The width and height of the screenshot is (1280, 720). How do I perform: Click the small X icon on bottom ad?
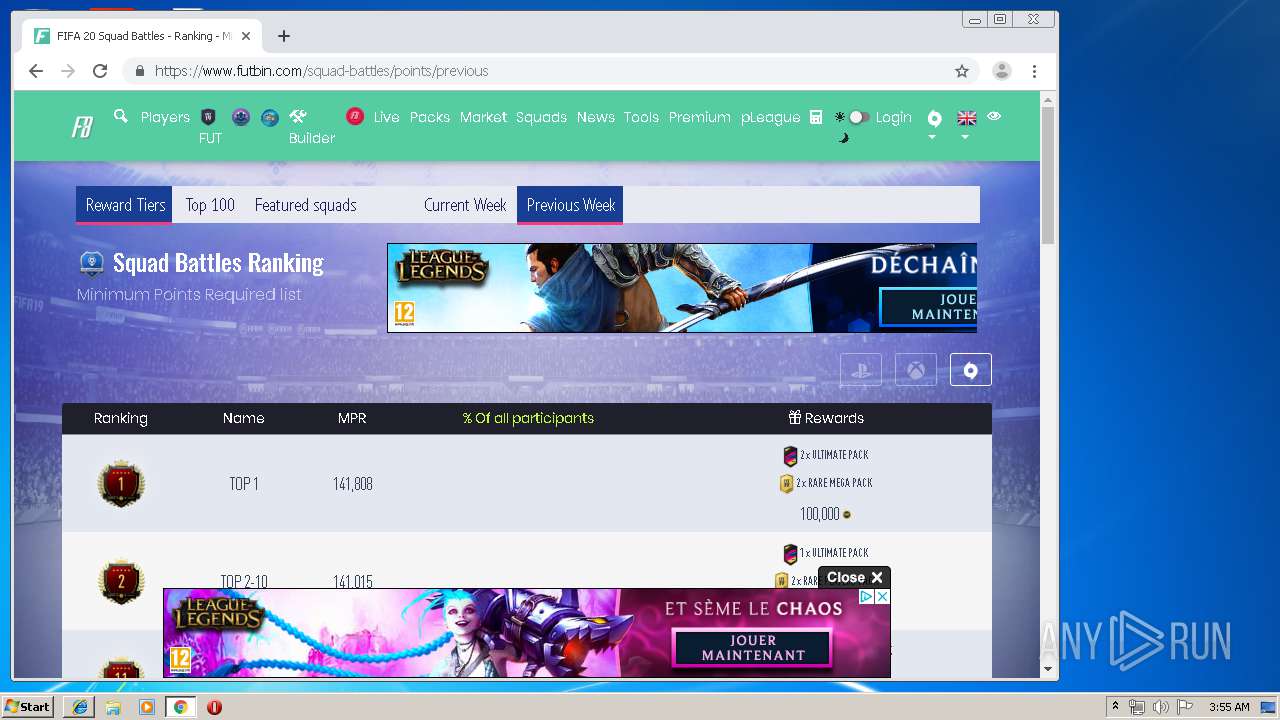tap(882, 596)
